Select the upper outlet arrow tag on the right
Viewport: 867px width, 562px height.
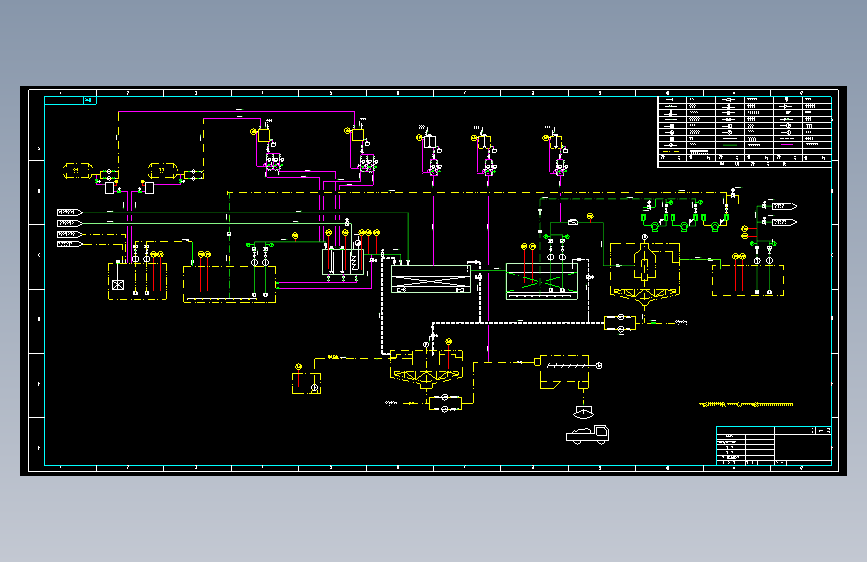[784, 206]
